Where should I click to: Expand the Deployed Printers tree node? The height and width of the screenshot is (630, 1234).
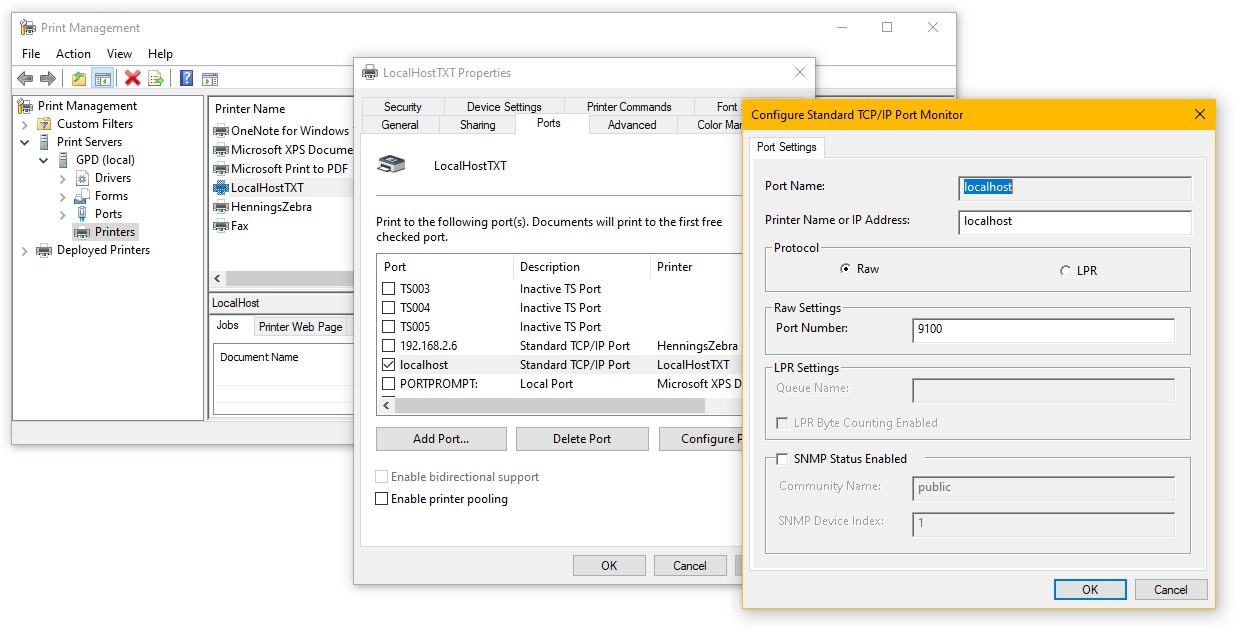(25, 250)
